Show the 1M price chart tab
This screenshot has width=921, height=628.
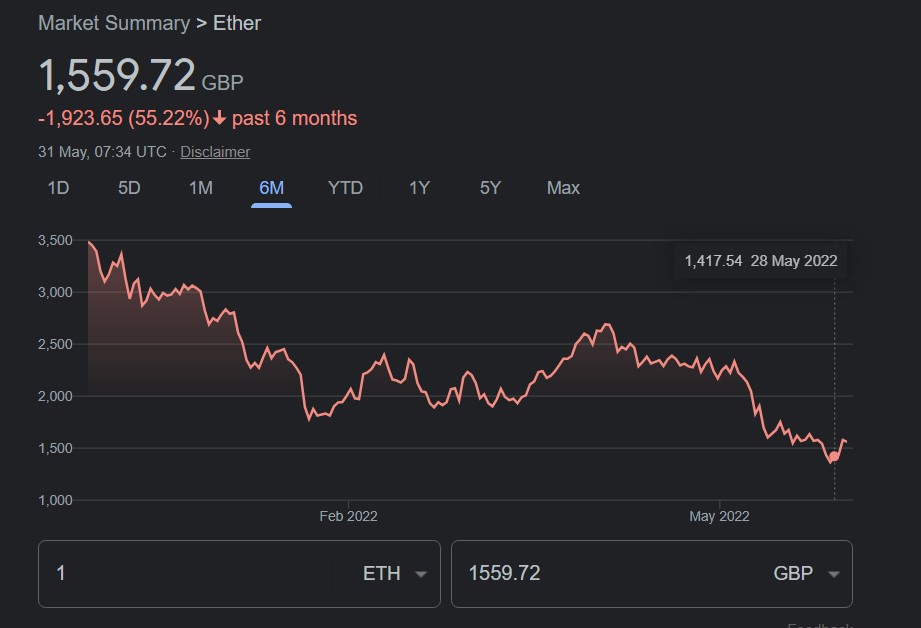point(201,188)
